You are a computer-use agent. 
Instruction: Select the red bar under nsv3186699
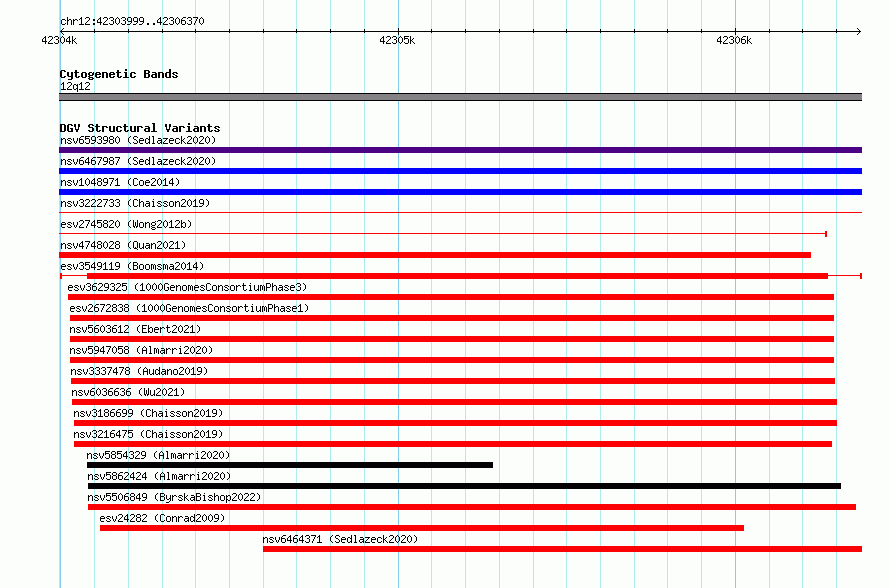pos(455,423)
